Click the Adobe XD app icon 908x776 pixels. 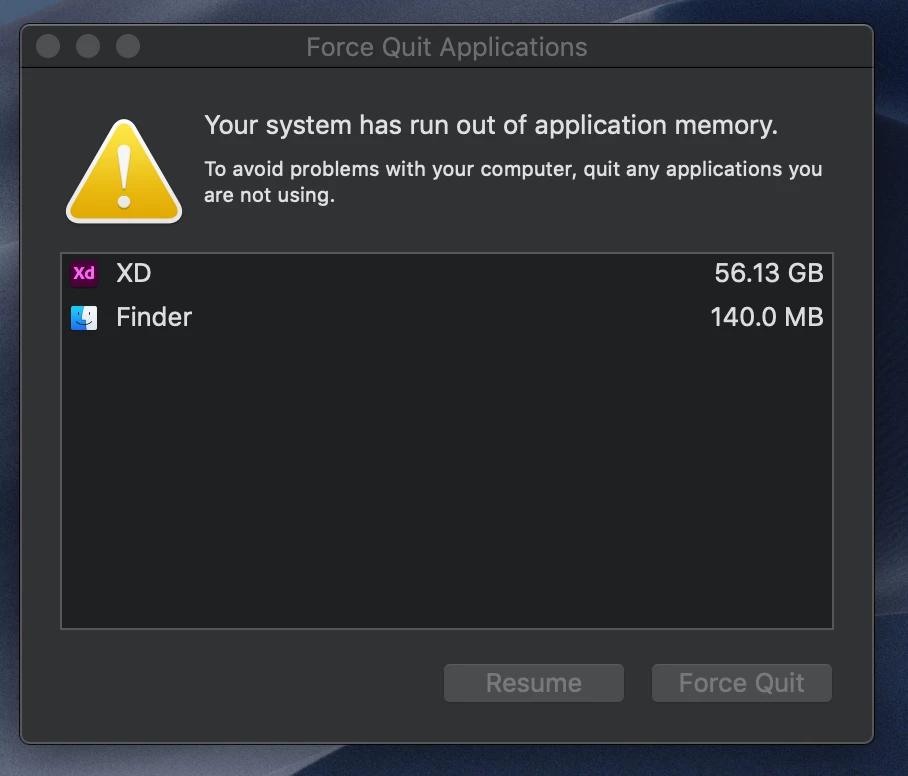[84, 273]
